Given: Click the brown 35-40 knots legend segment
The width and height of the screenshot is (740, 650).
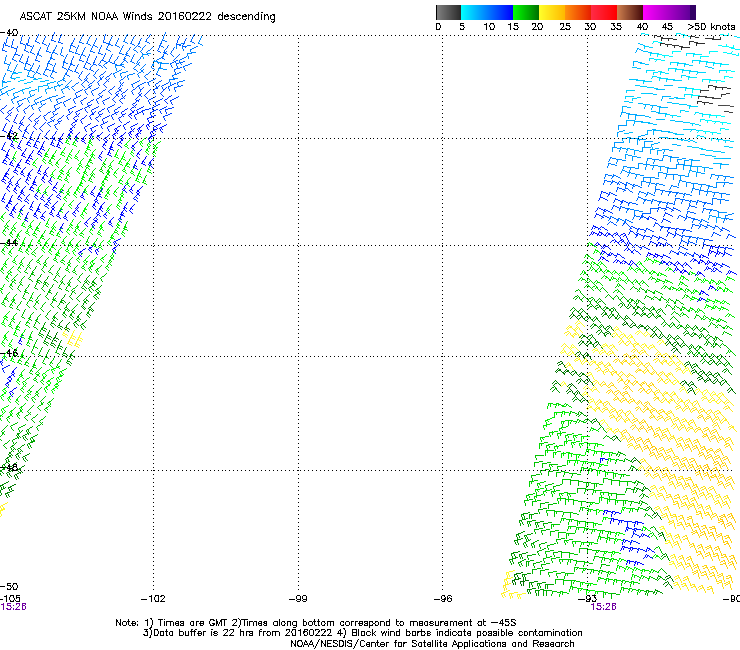Looking at the screenshot, I should coord(630,12).
